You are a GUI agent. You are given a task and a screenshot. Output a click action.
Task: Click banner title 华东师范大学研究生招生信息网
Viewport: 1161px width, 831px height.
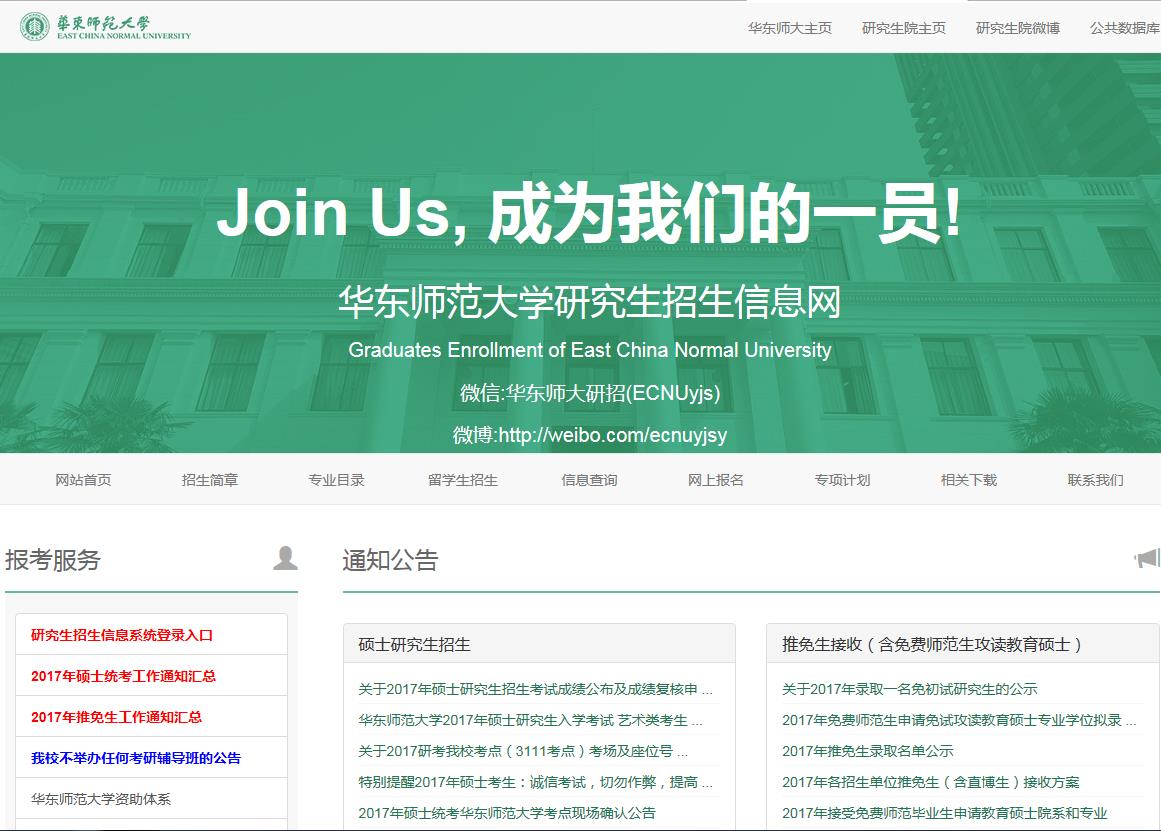589,301
